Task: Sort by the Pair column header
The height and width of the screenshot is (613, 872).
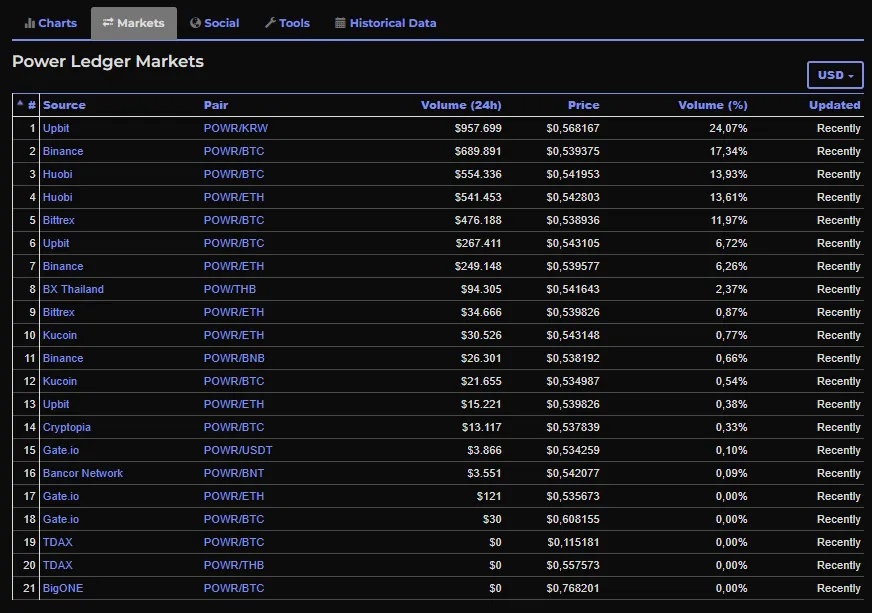Action: (x=216, y=105)
